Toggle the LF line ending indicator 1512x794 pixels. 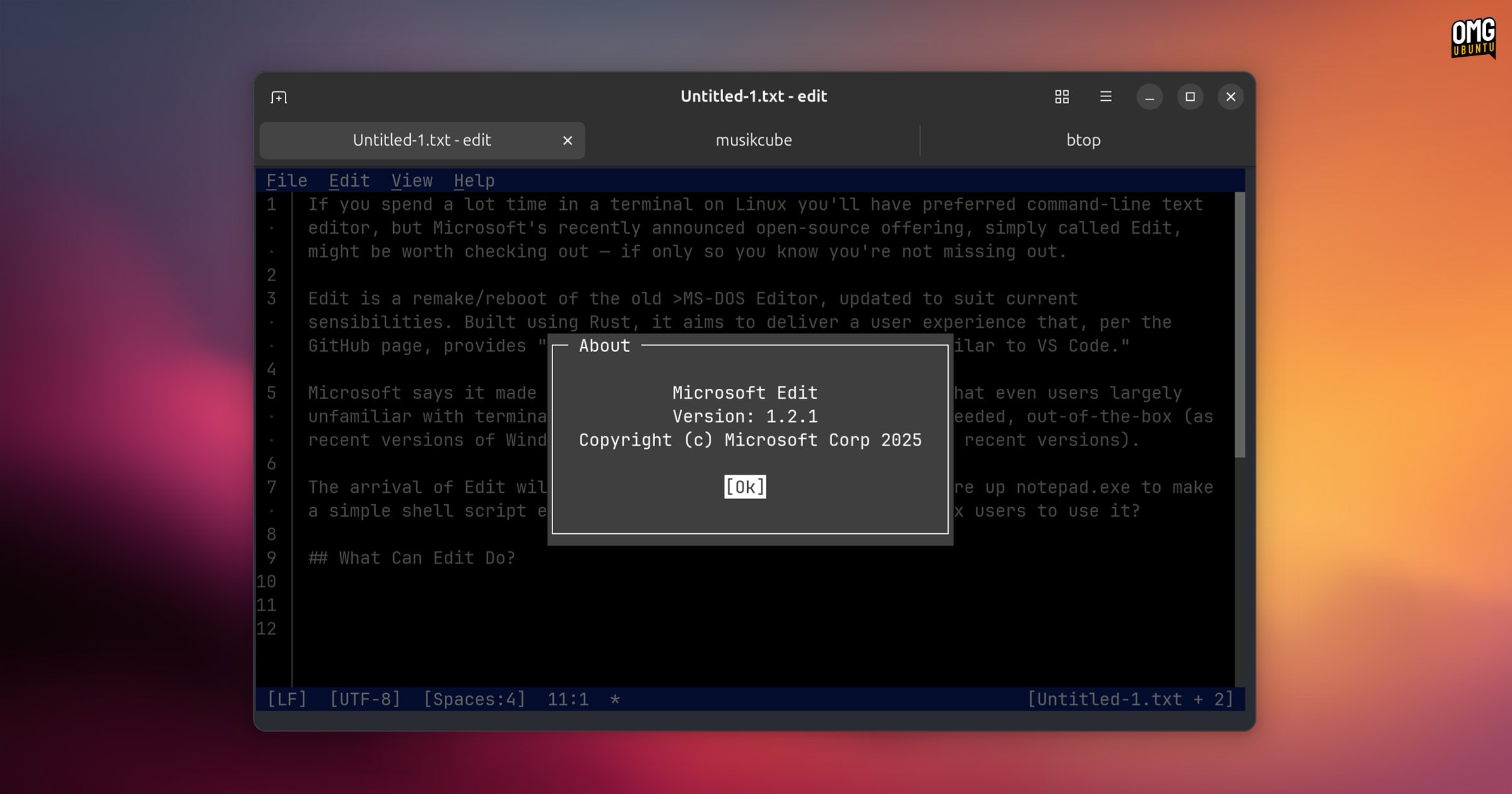[x=287, y=699]
